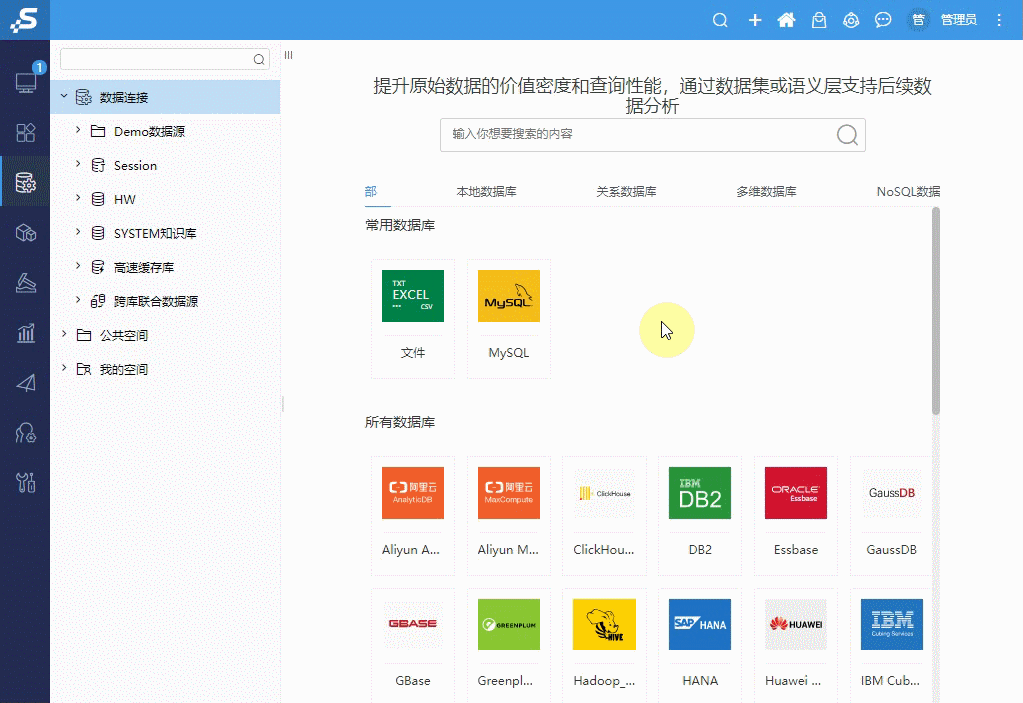Screen dimensions: 1023x703
Task: Choose the Oracle Essbase icon
Action: click(x=795, y=493)
